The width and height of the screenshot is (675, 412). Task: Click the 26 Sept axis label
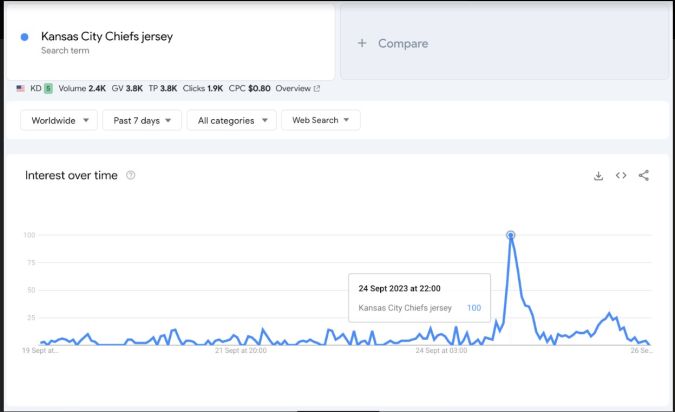pos(641,350)
